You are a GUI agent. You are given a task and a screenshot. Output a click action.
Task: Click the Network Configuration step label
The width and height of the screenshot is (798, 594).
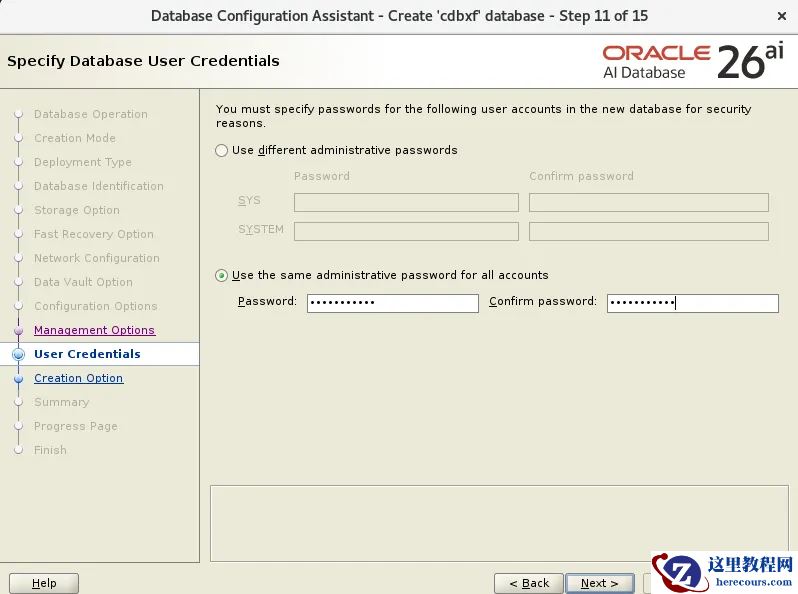pyautogui.click(x=97, y=258)
